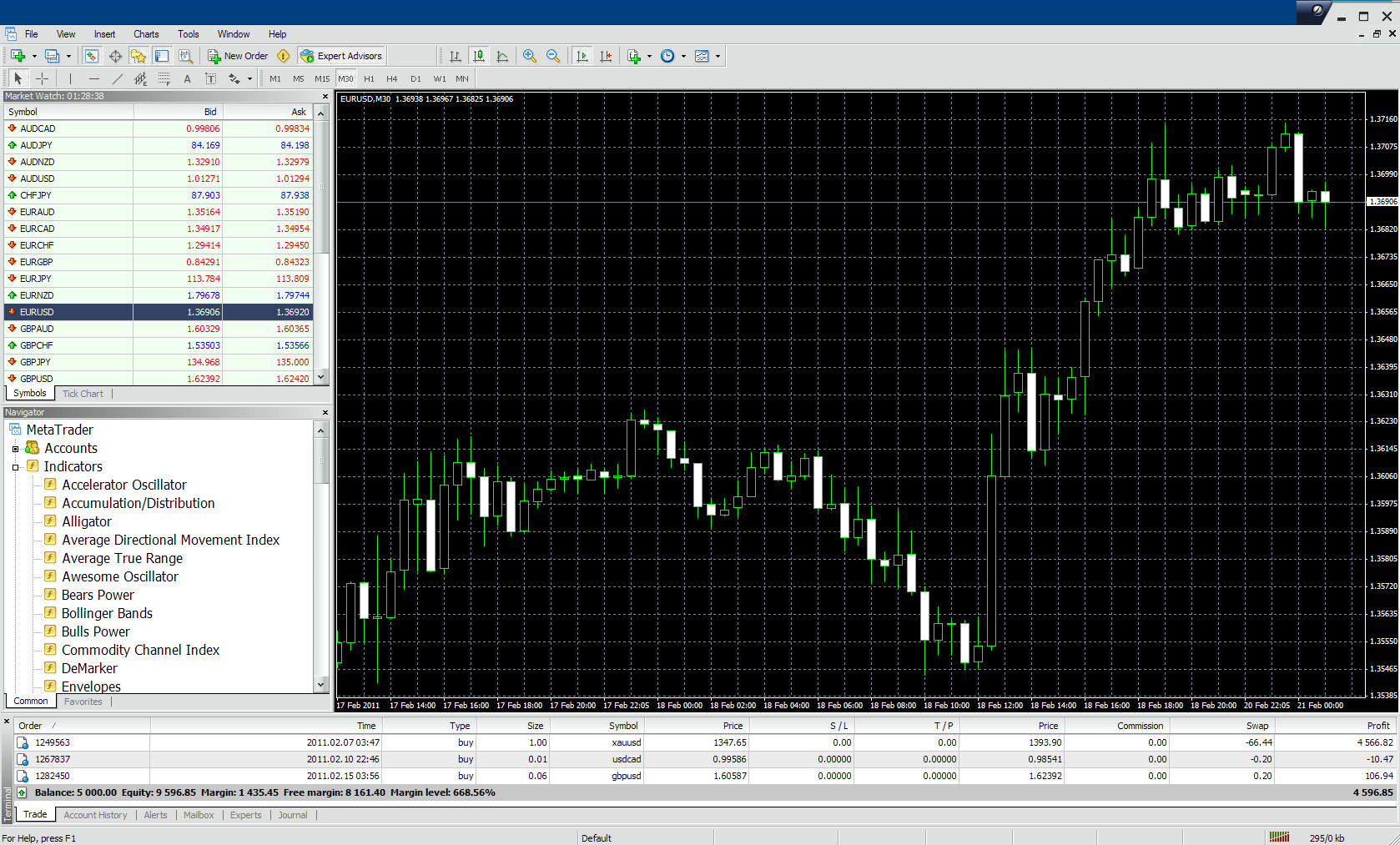The image size is (1400, 845).
Task: Select the Awesome Oscillator indicator
Action: coord(120,576)
